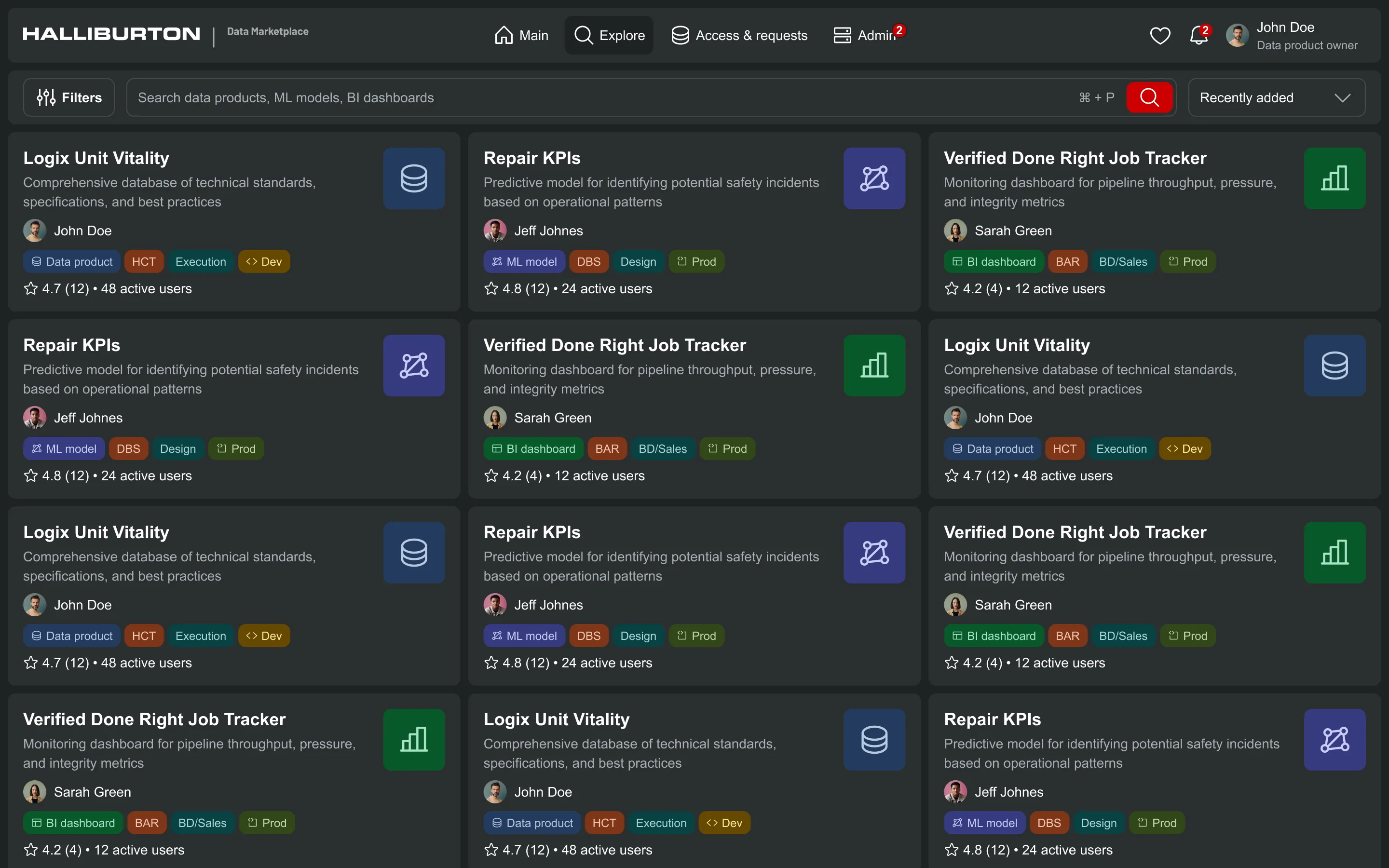Open the Filters button
This screenshot has height=868, width=1389.
coord(69,97)
